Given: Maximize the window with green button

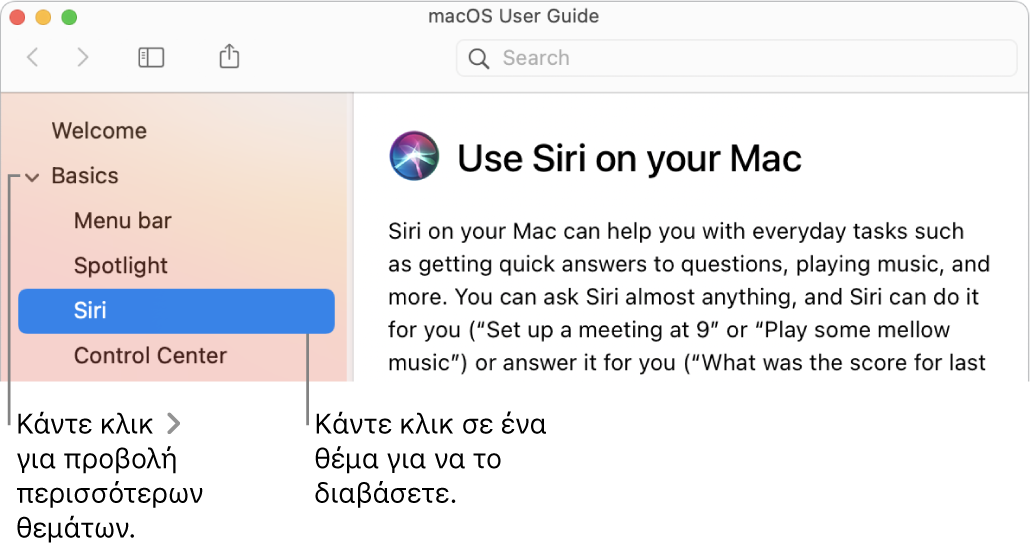Looking at the screenshot, I should coord(69,17).
